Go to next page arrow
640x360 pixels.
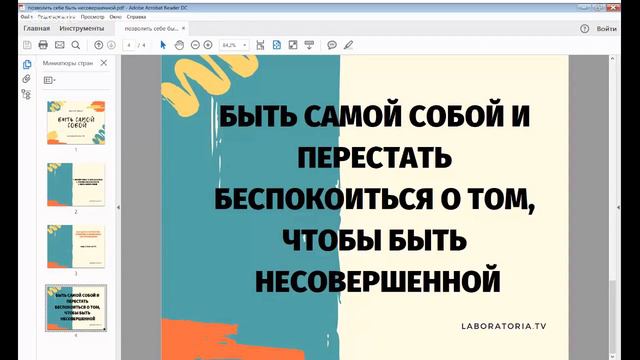coord(111,45)
